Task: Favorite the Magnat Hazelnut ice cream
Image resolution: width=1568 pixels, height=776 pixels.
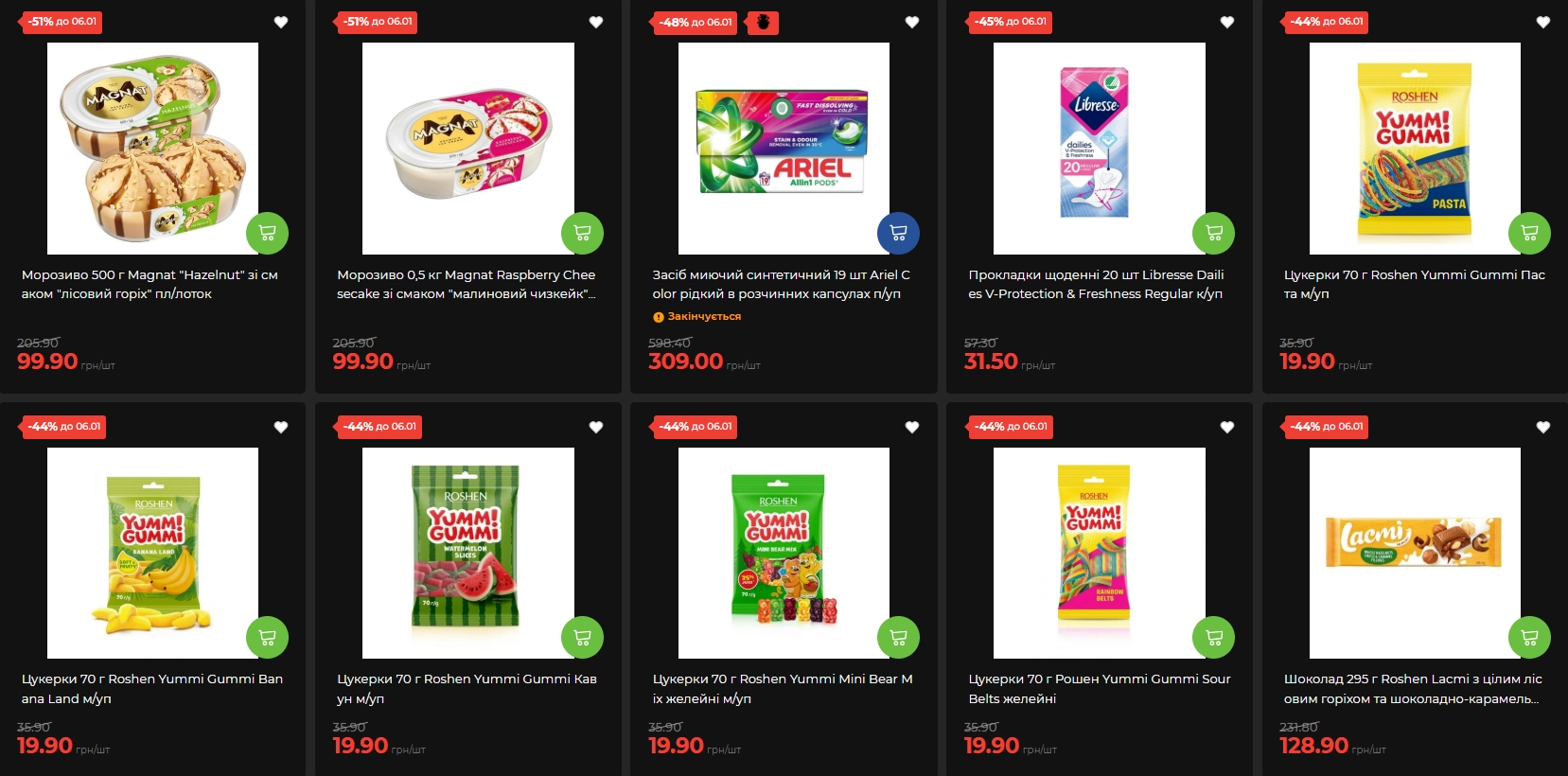Action: coord(281,22)
